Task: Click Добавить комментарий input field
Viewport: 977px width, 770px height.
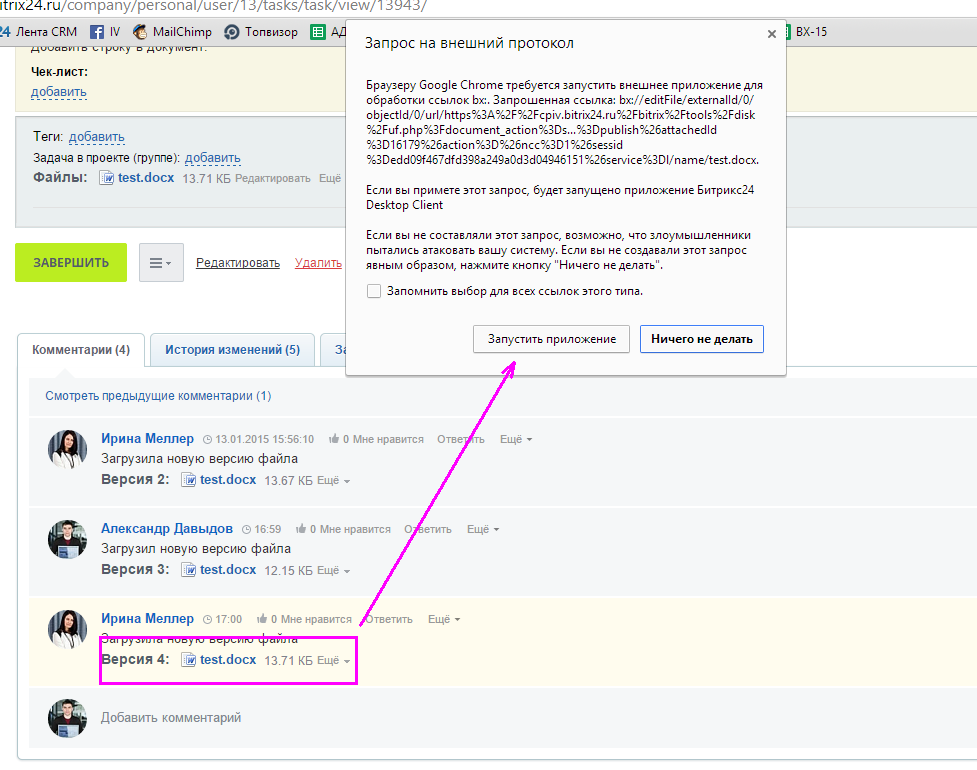Action: 171,717
